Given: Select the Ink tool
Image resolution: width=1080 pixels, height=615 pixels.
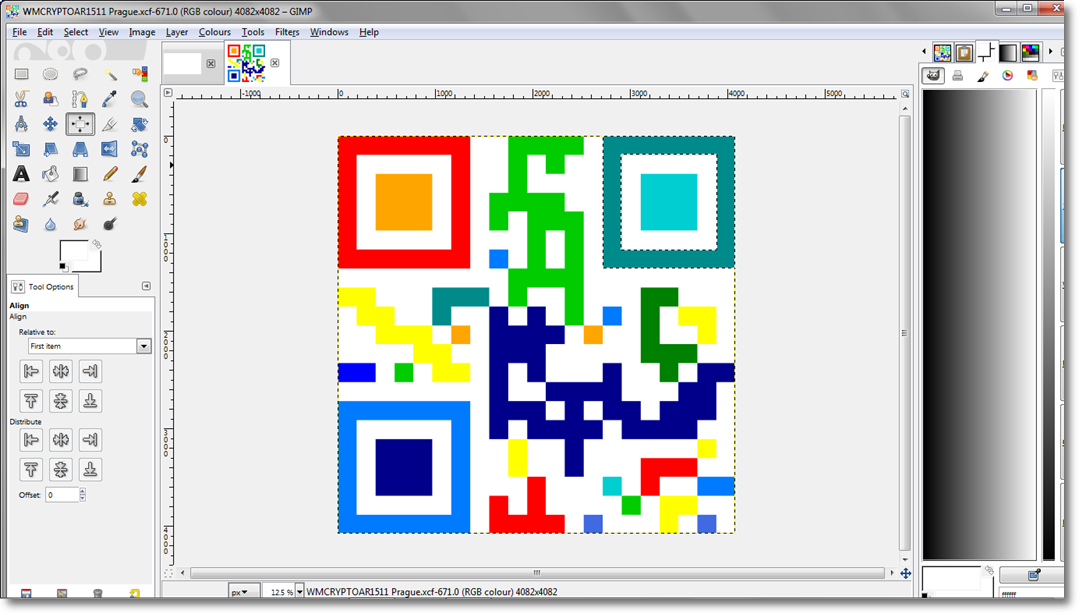Looking at the screenshot, I should [x=80, y=199].
